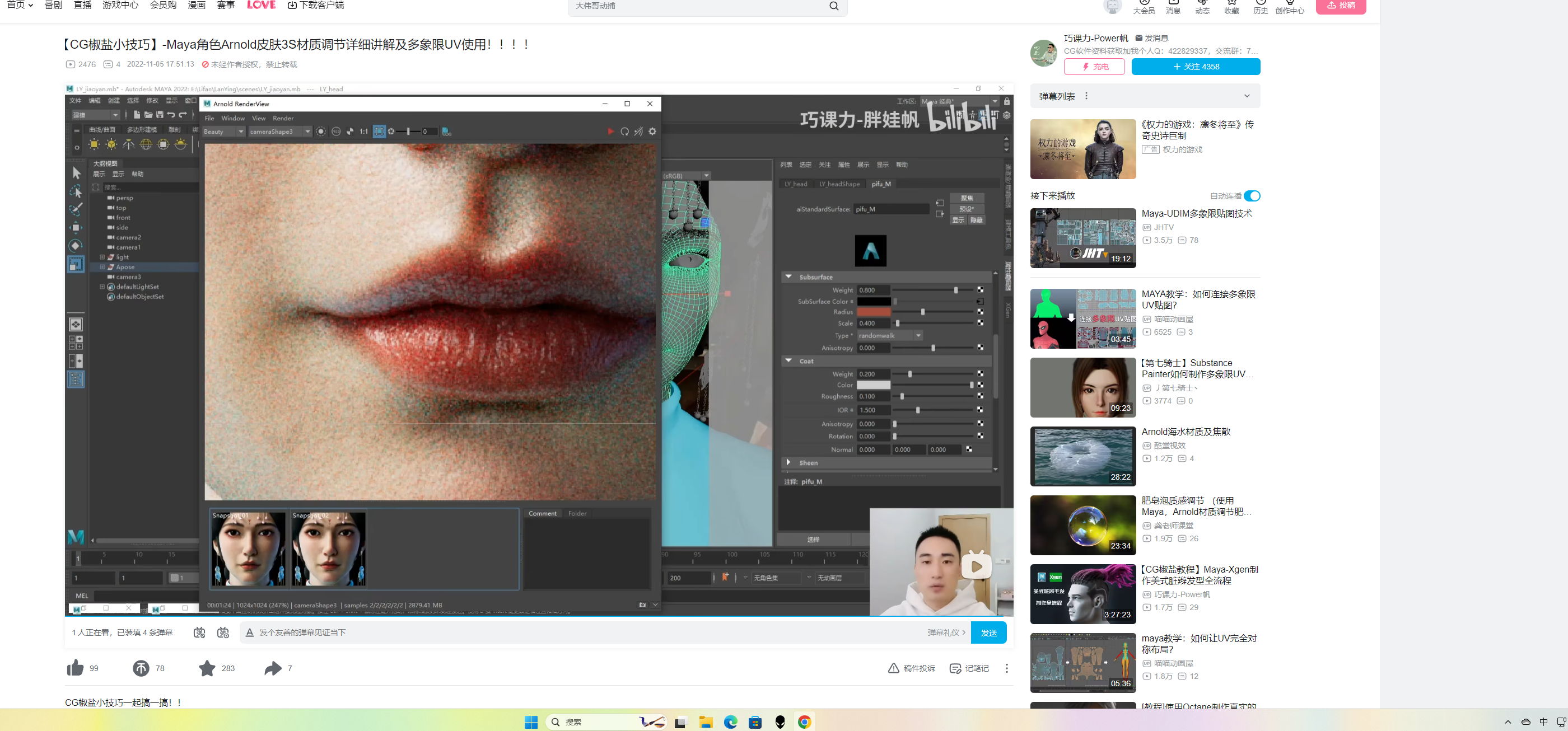1568x731 pixels.
Task: Favorite the video with star icon
Action: click(x=207, y=668)
